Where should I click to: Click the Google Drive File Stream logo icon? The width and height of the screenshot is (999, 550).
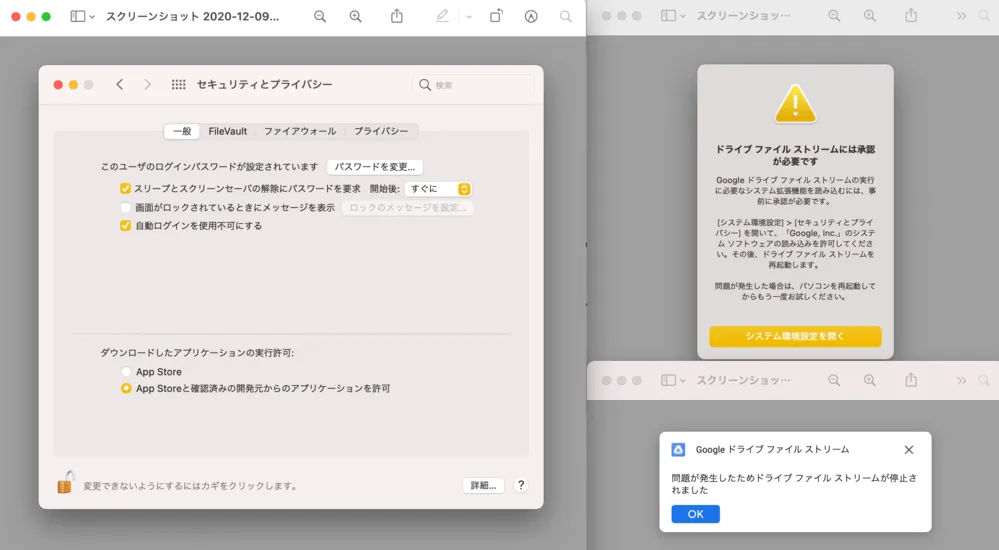click(x=679, y=450)
